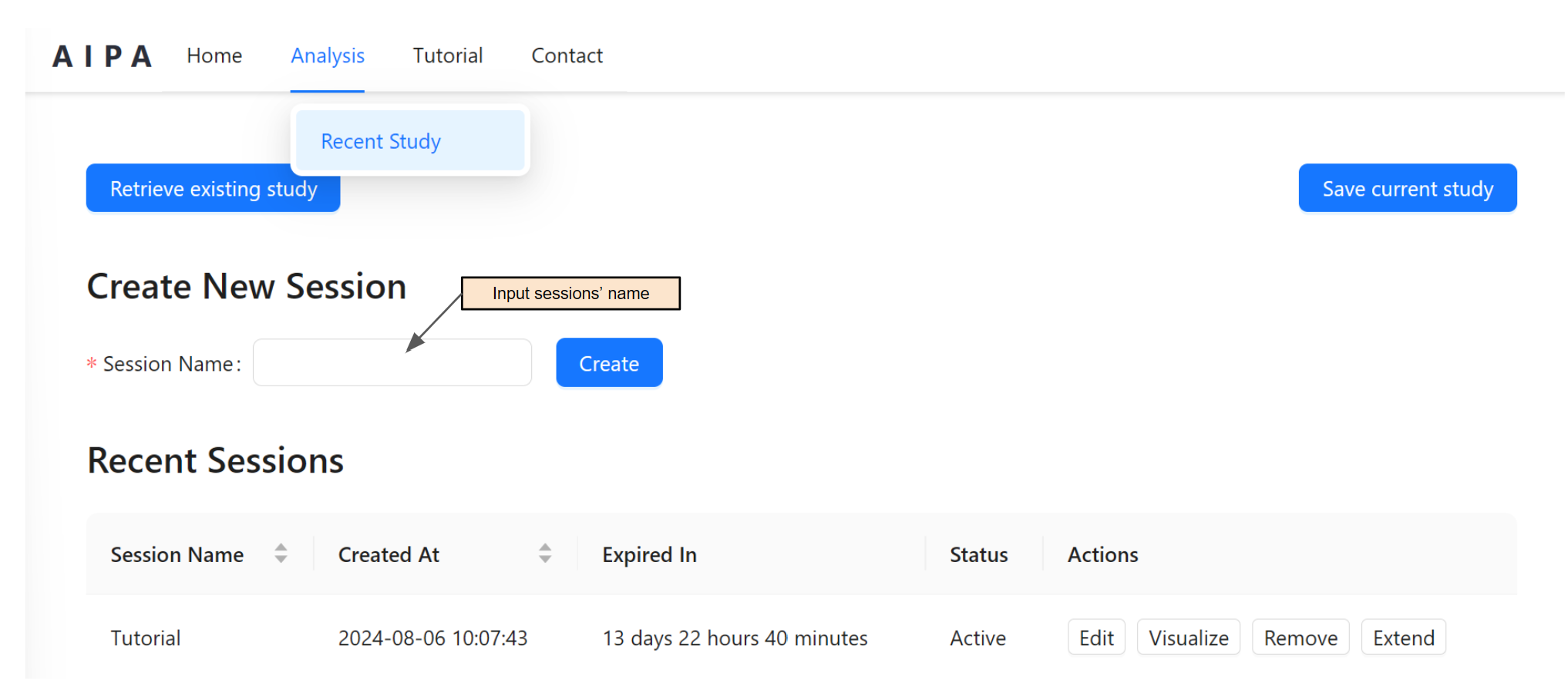Click the Session Name sort arrows icon
Viewport: 1568px width, 697px height.
coord(281,554)
